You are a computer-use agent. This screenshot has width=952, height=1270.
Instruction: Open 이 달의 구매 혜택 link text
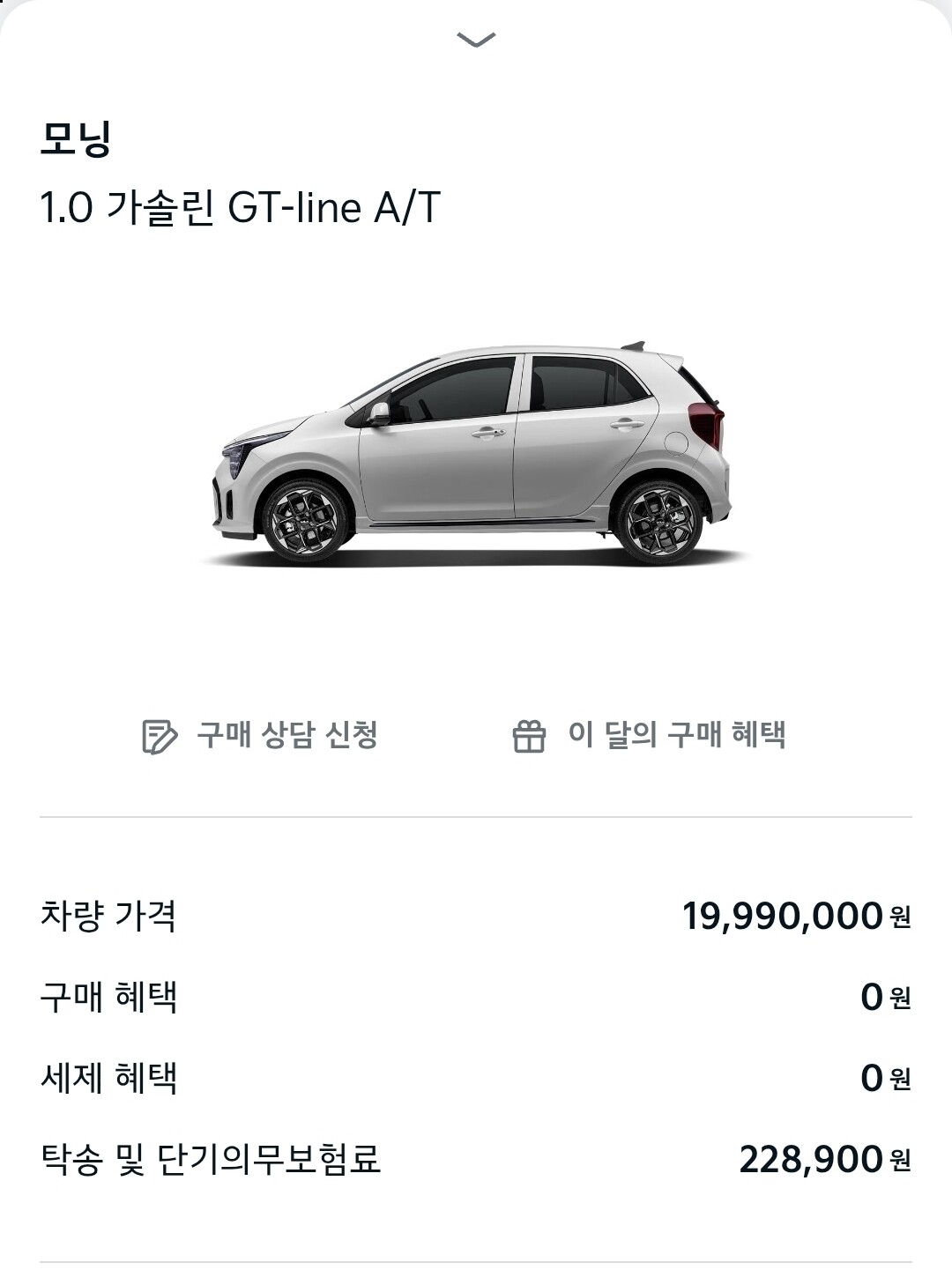(676, 735)
